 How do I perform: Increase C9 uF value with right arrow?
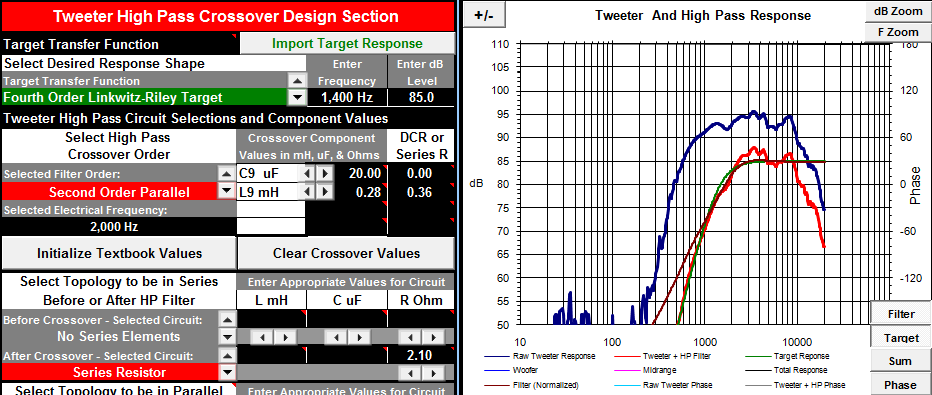(x=323, y=173)
